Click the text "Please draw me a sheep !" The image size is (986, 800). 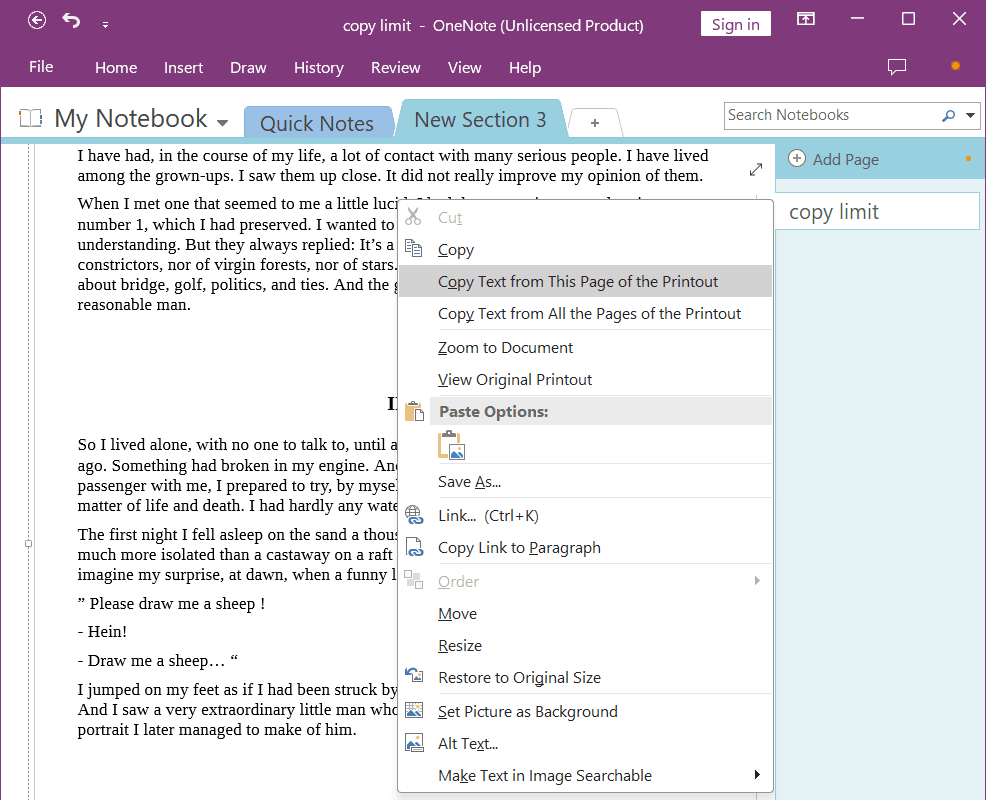[177, 604]
